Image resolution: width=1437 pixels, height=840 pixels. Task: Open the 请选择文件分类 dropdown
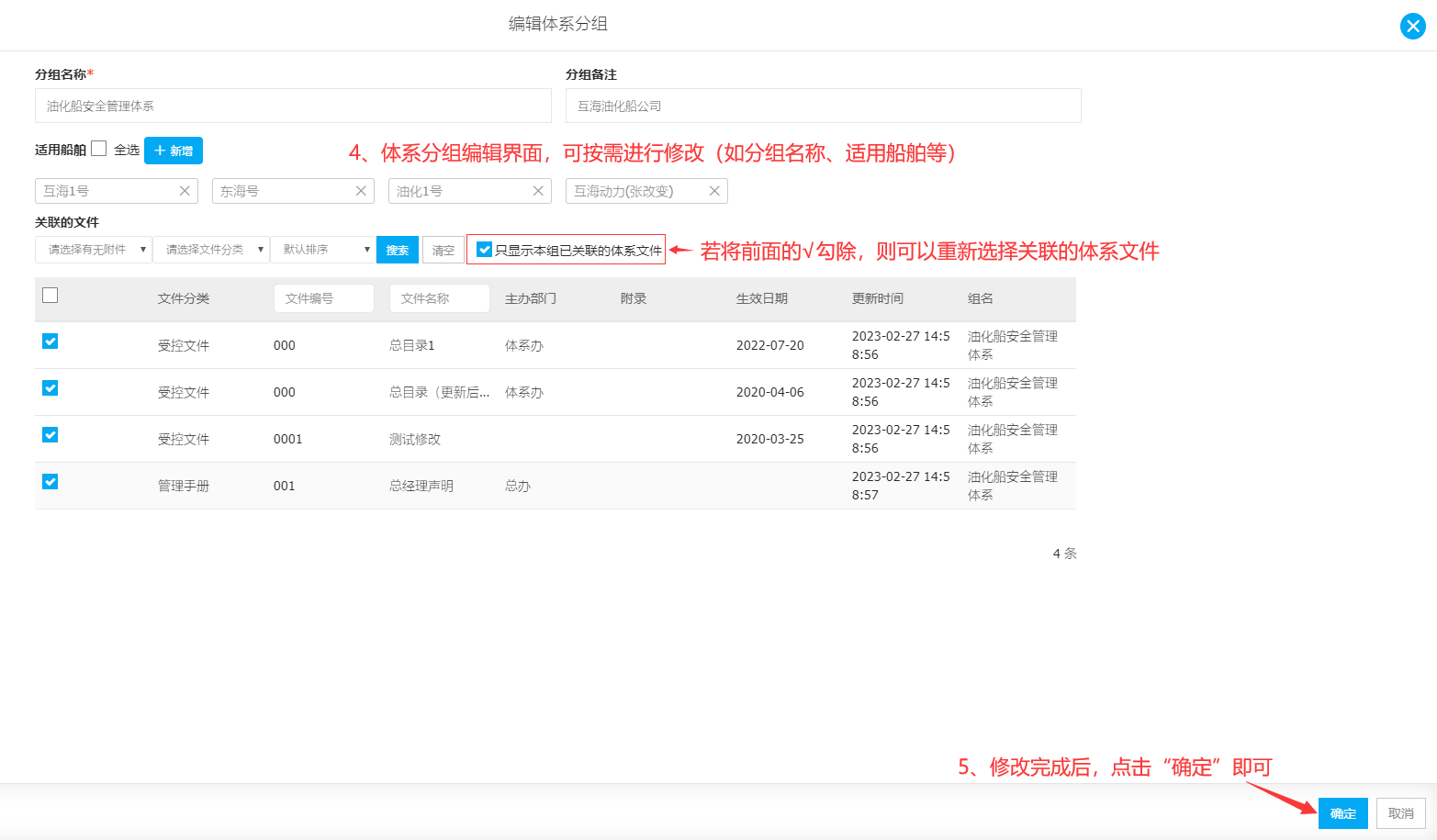(x=211, y=250)
